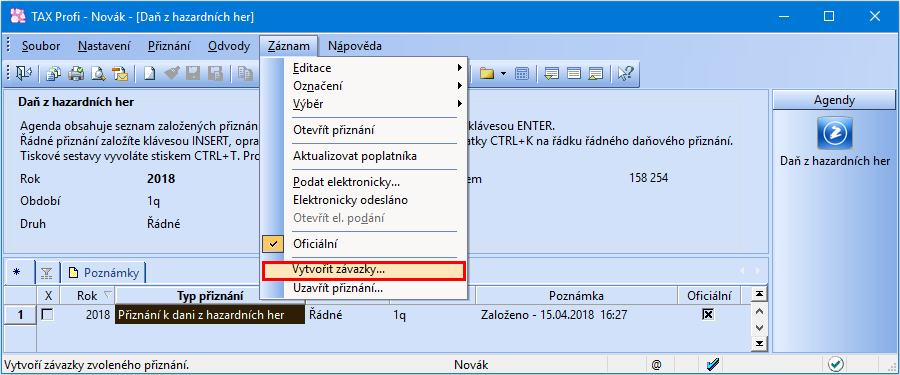This screenshot has width=900, height=375.
Task: Open the Nápověda menu
Action: coord(355,46)
